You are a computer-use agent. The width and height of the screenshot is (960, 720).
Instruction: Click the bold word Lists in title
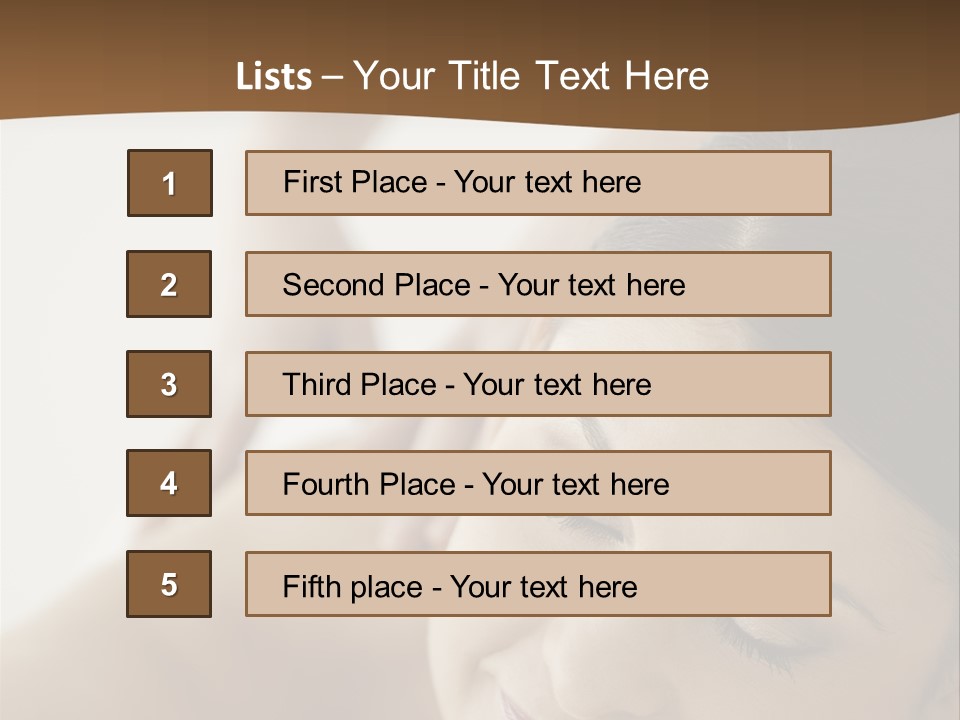[274, 77]
